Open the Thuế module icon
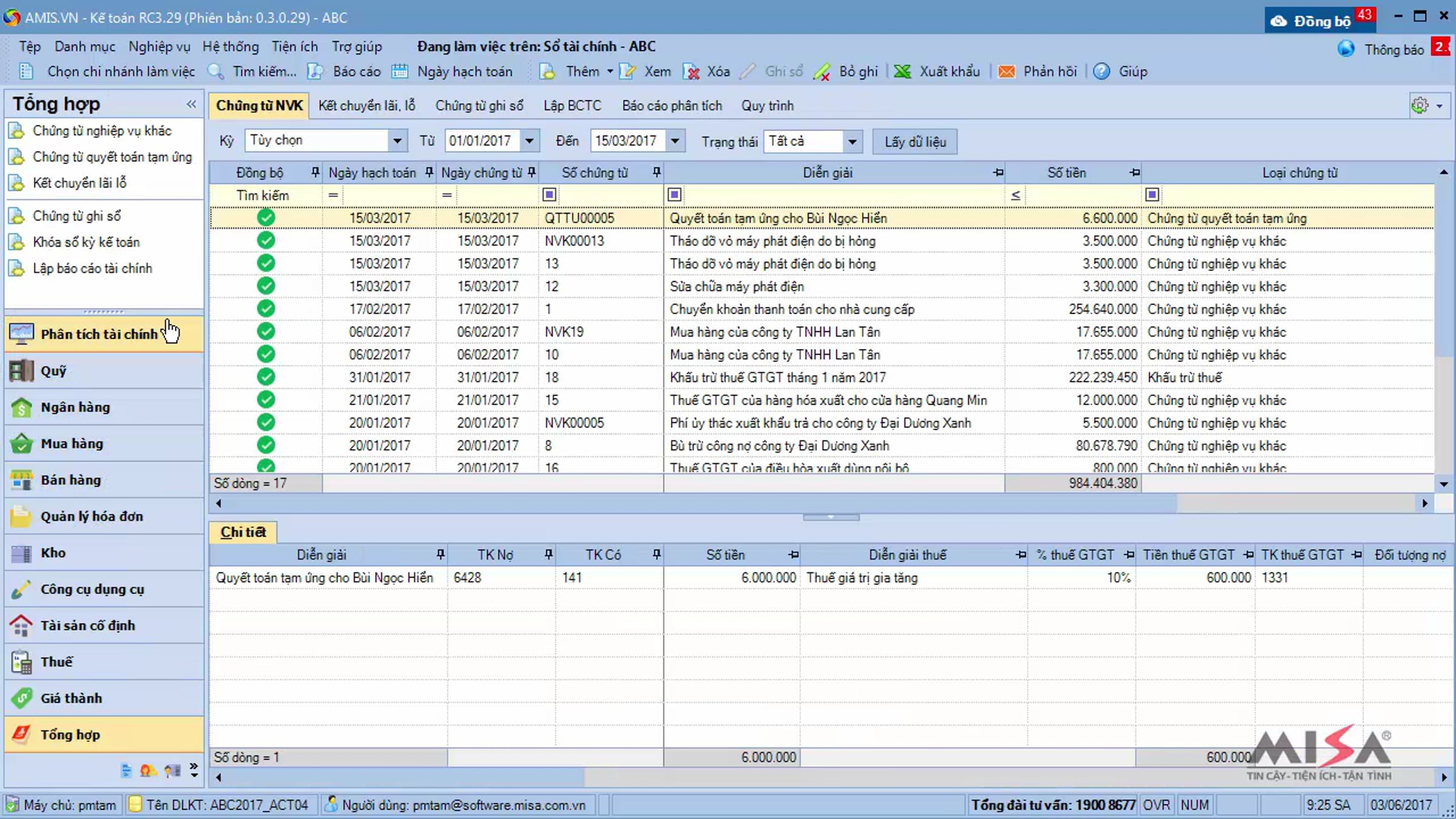 pos(21,662)
